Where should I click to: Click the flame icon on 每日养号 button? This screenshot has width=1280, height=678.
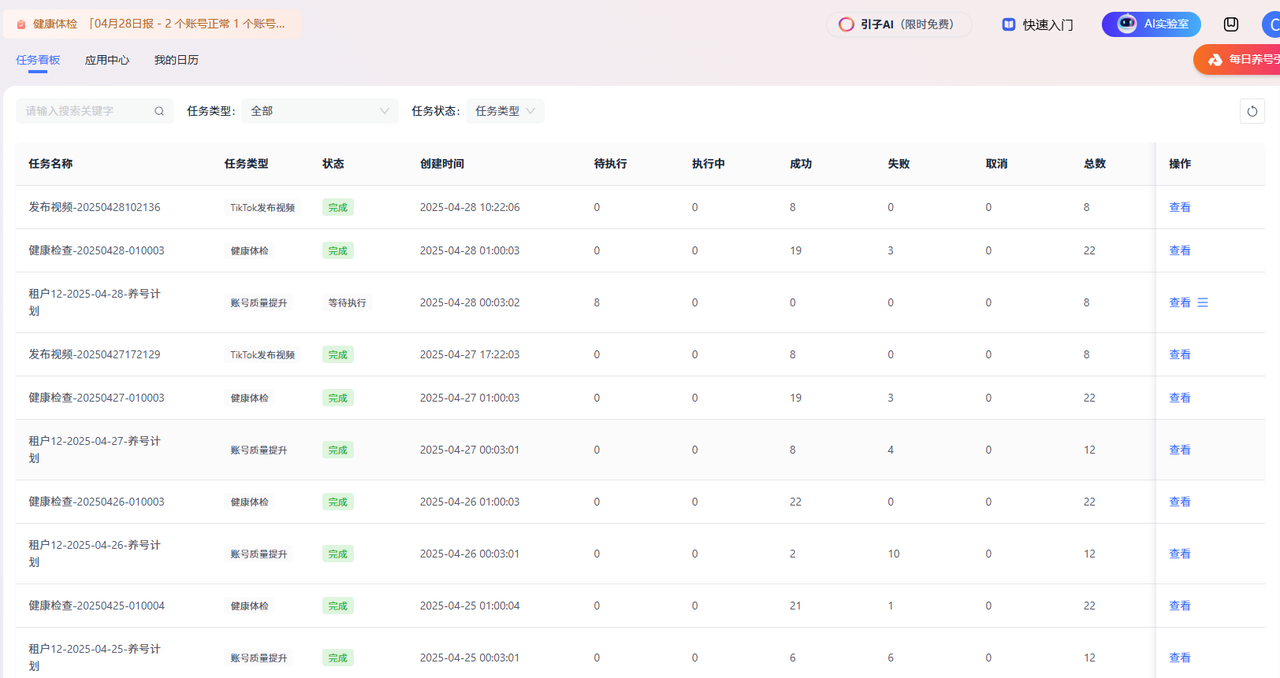(1215, 60)
